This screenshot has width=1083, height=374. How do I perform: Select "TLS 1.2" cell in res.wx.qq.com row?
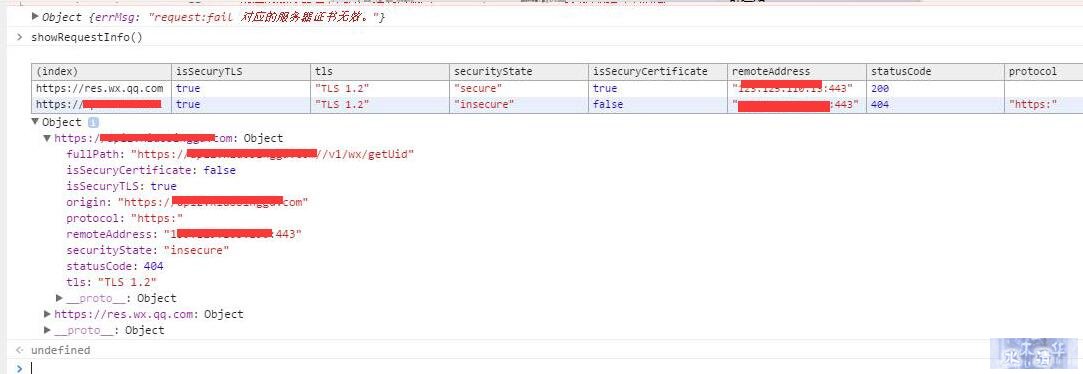point(381,88)
